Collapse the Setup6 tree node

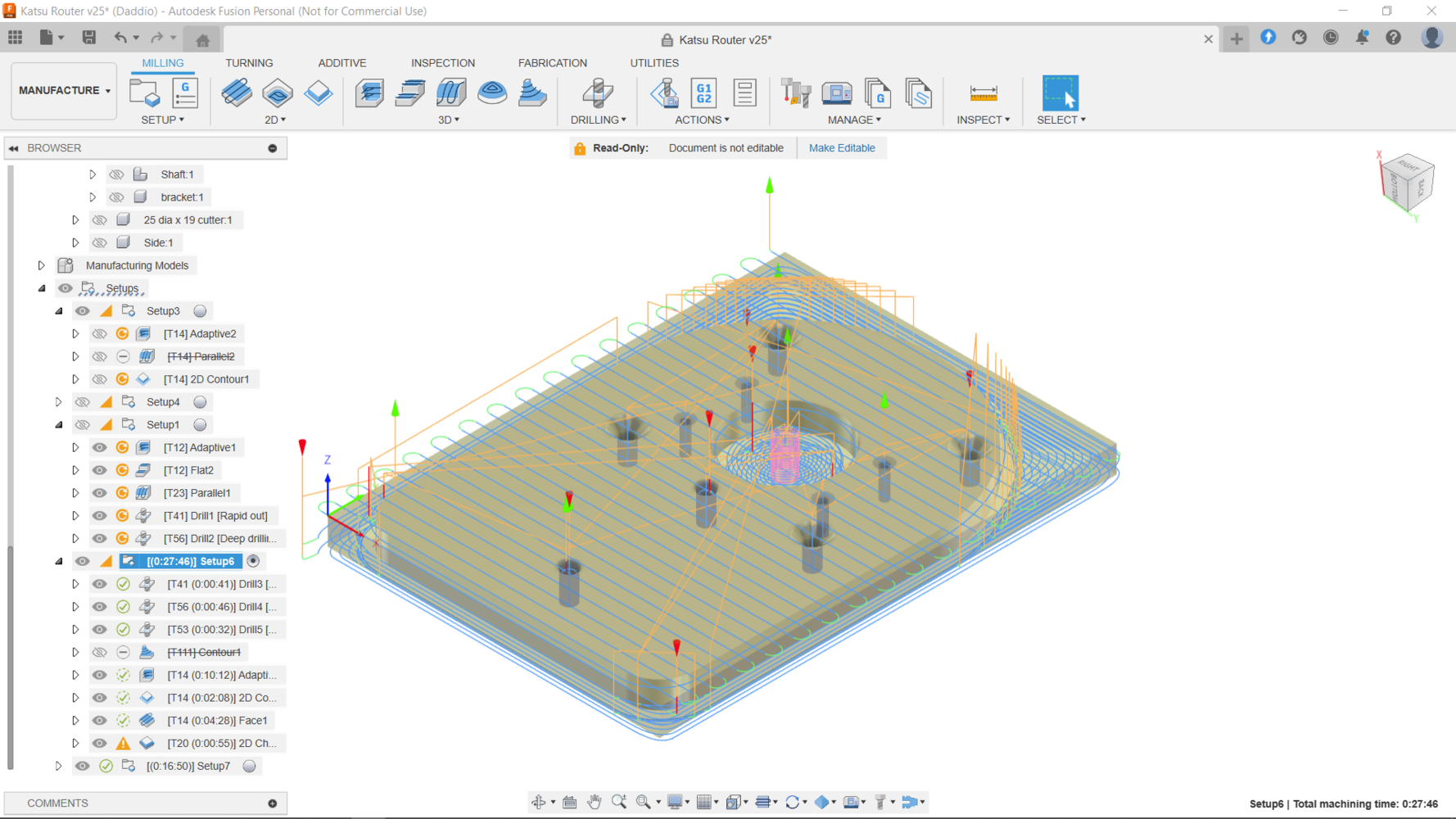(58, 561)
